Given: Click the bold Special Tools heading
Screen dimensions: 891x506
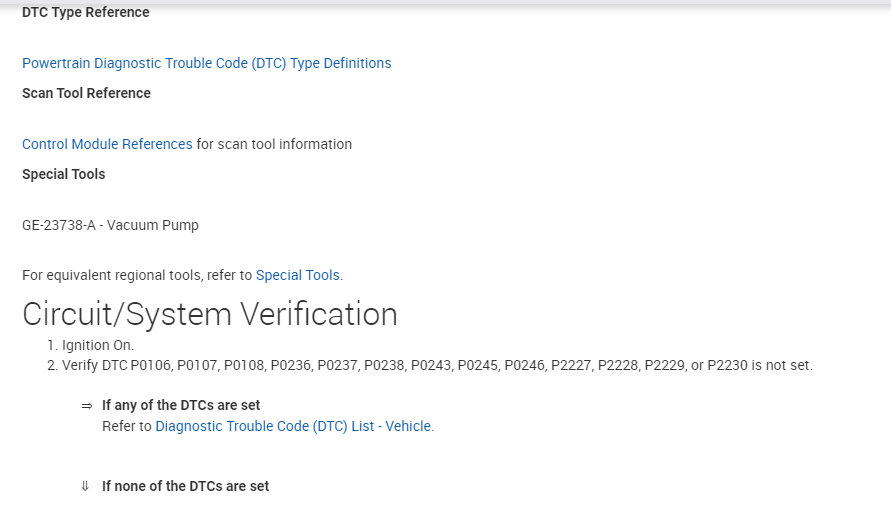Looking at the screenshot, I should tap(63, 174).
